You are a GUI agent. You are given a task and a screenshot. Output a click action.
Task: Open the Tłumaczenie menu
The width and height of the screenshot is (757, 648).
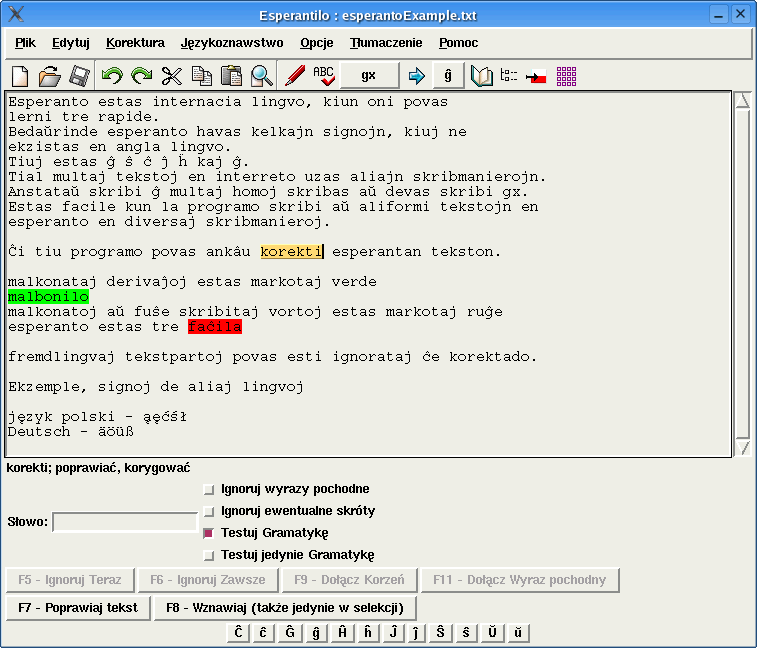[x=386, y=43]
